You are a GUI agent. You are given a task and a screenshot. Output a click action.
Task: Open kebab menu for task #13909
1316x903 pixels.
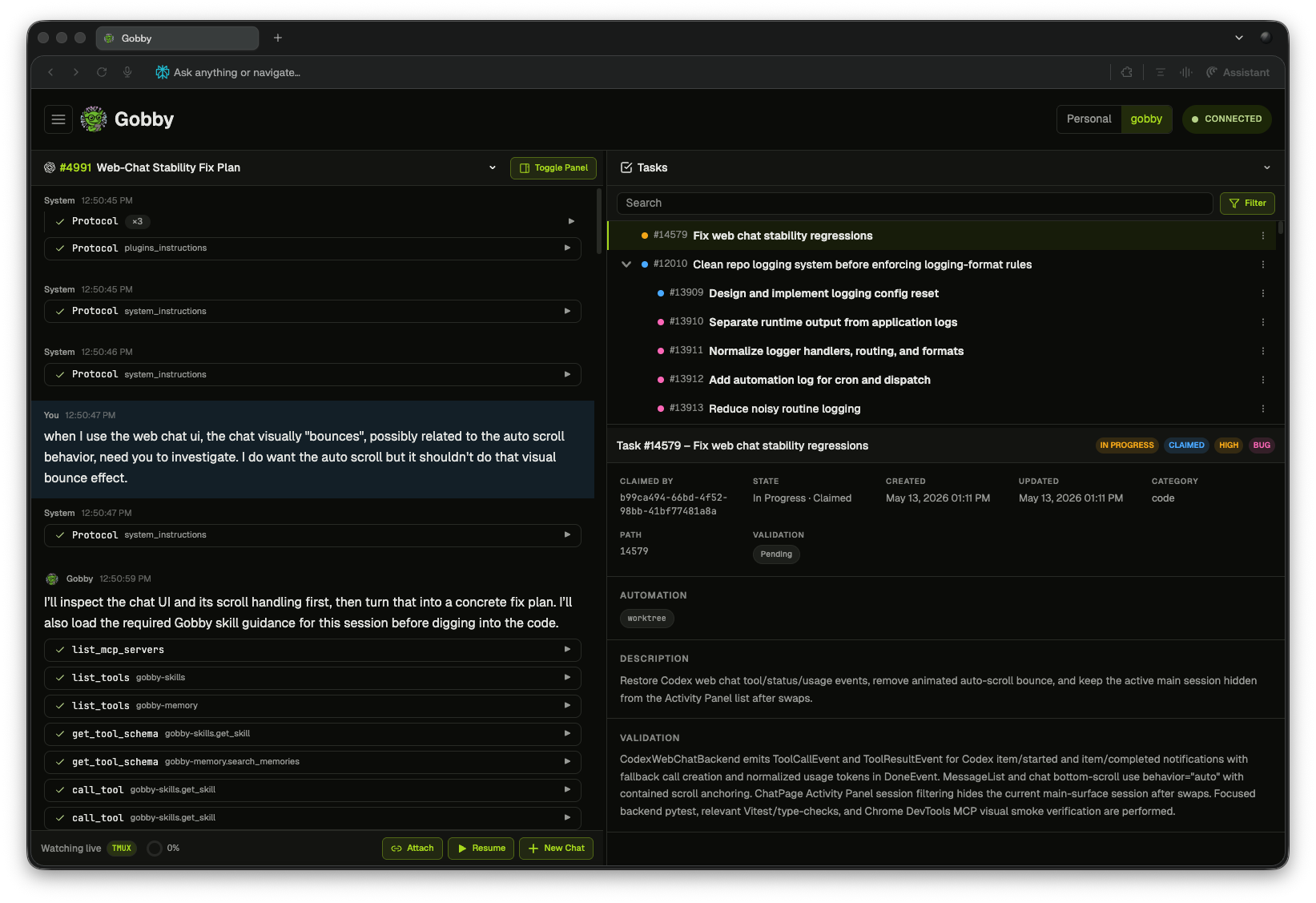[1263, 293]
